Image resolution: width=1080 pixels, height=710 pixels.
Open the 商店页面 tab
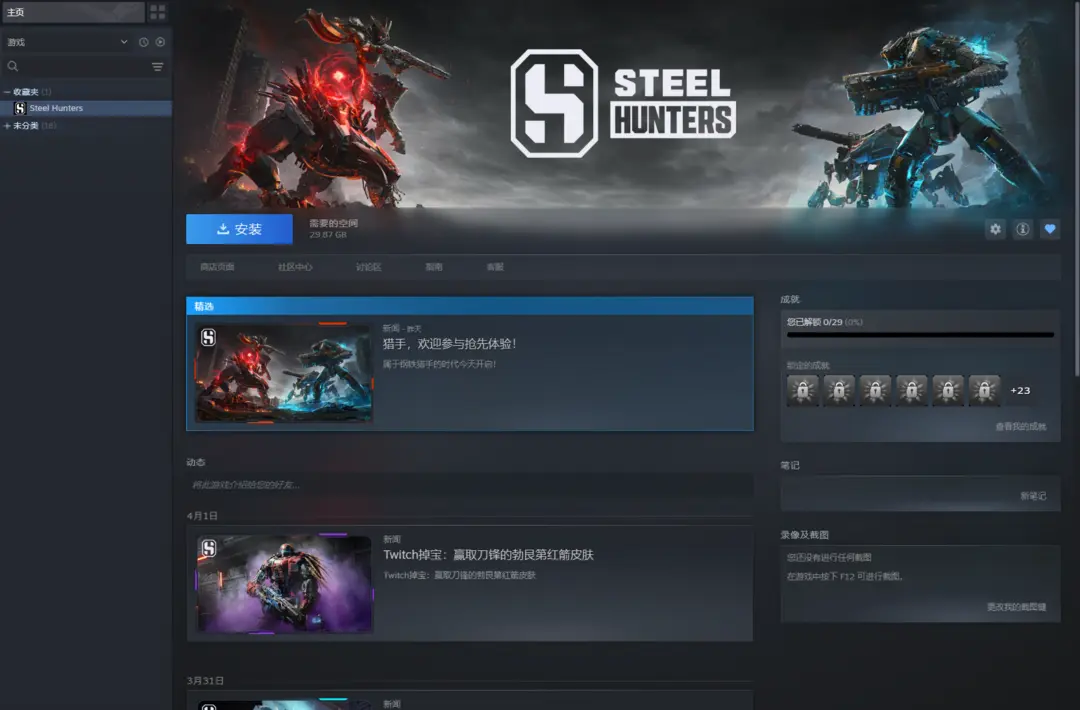coord(217,267)
